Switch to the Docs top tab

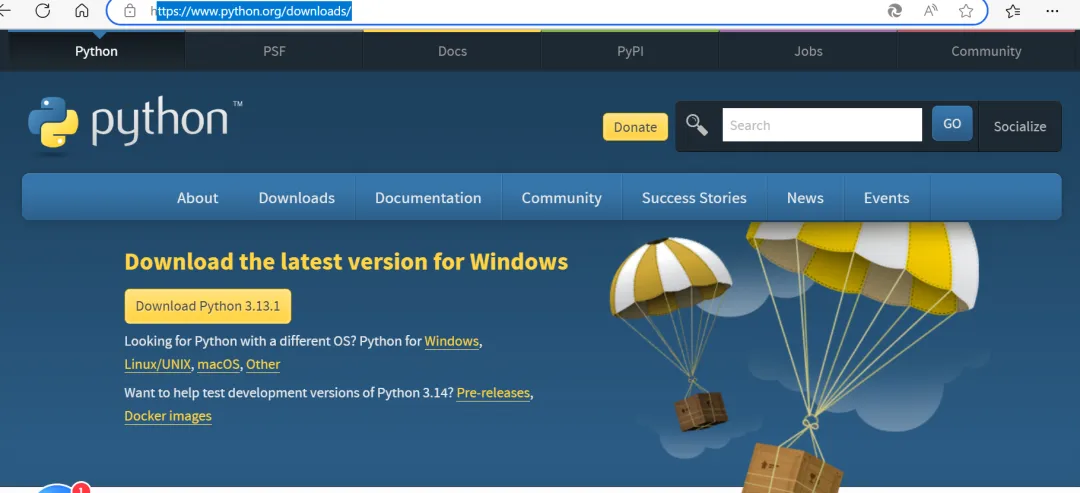(452, 51)
